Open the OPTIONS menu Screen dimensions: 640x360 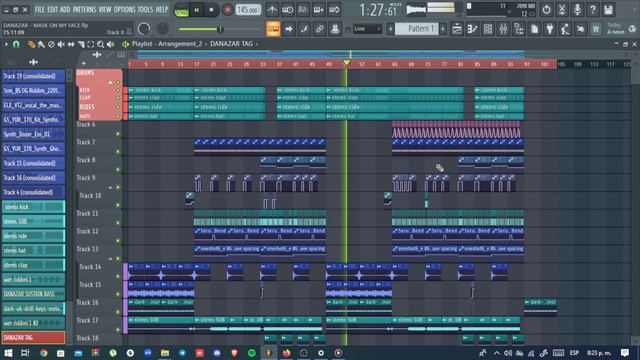[124, 9]
